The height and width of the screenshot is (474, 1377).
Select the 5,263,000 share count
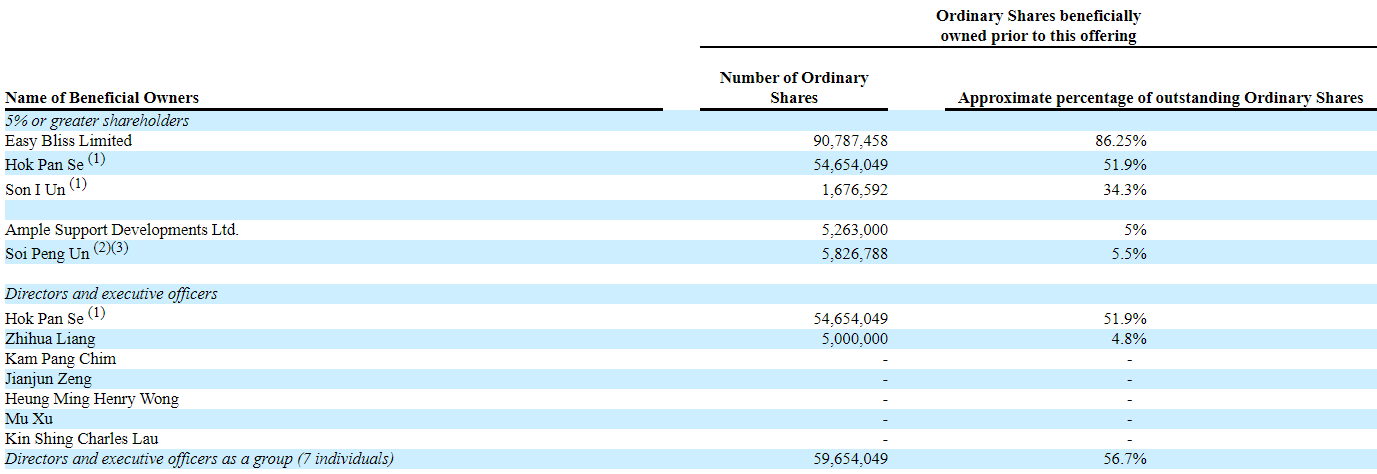[x=851, y=230]
